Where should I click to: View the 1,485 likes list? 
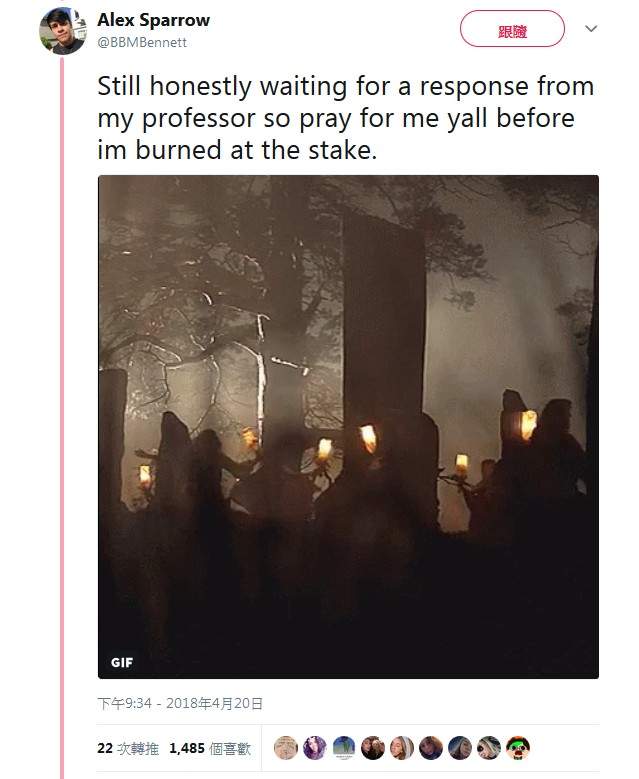(210, 749)
